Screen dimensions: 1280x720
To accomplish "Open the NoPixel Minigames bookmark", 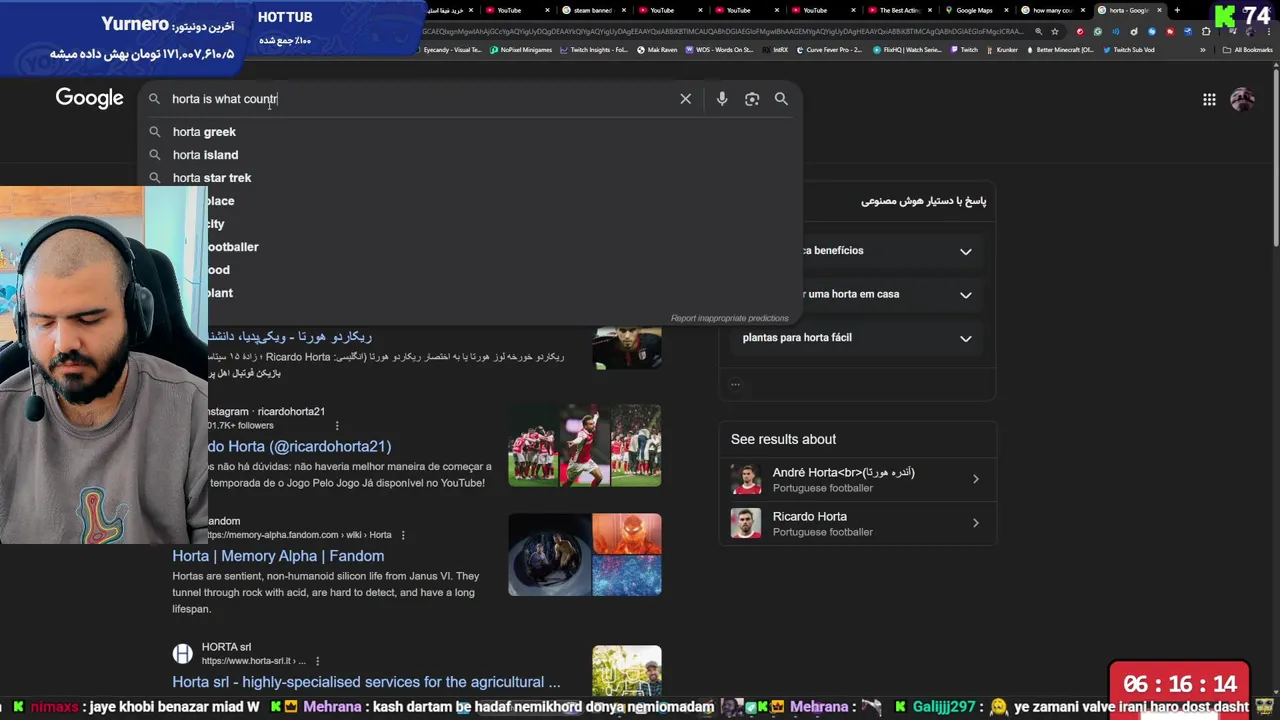I will (x=521, y=50).
